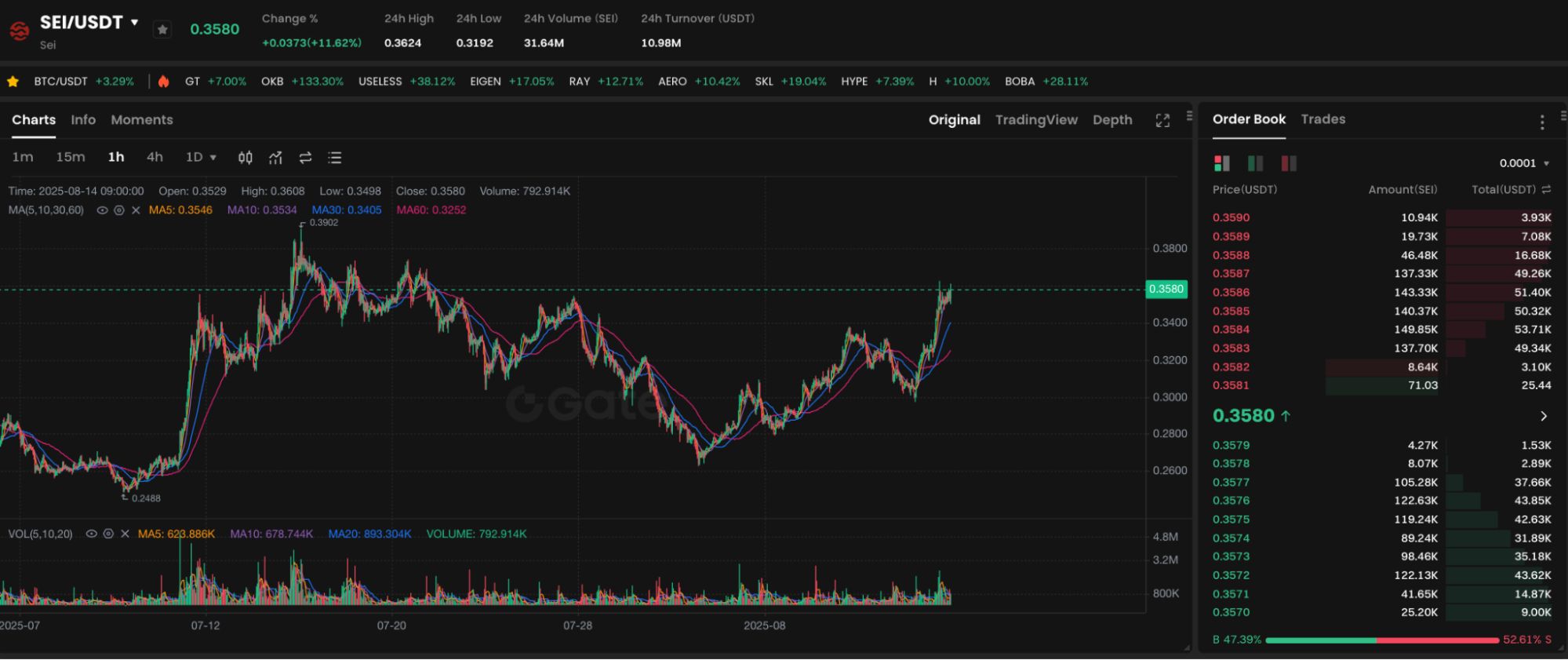Screen dimensions: 1568x660
Task: Click the hot flame icon in ticker bar
Action: click(163, 82)
